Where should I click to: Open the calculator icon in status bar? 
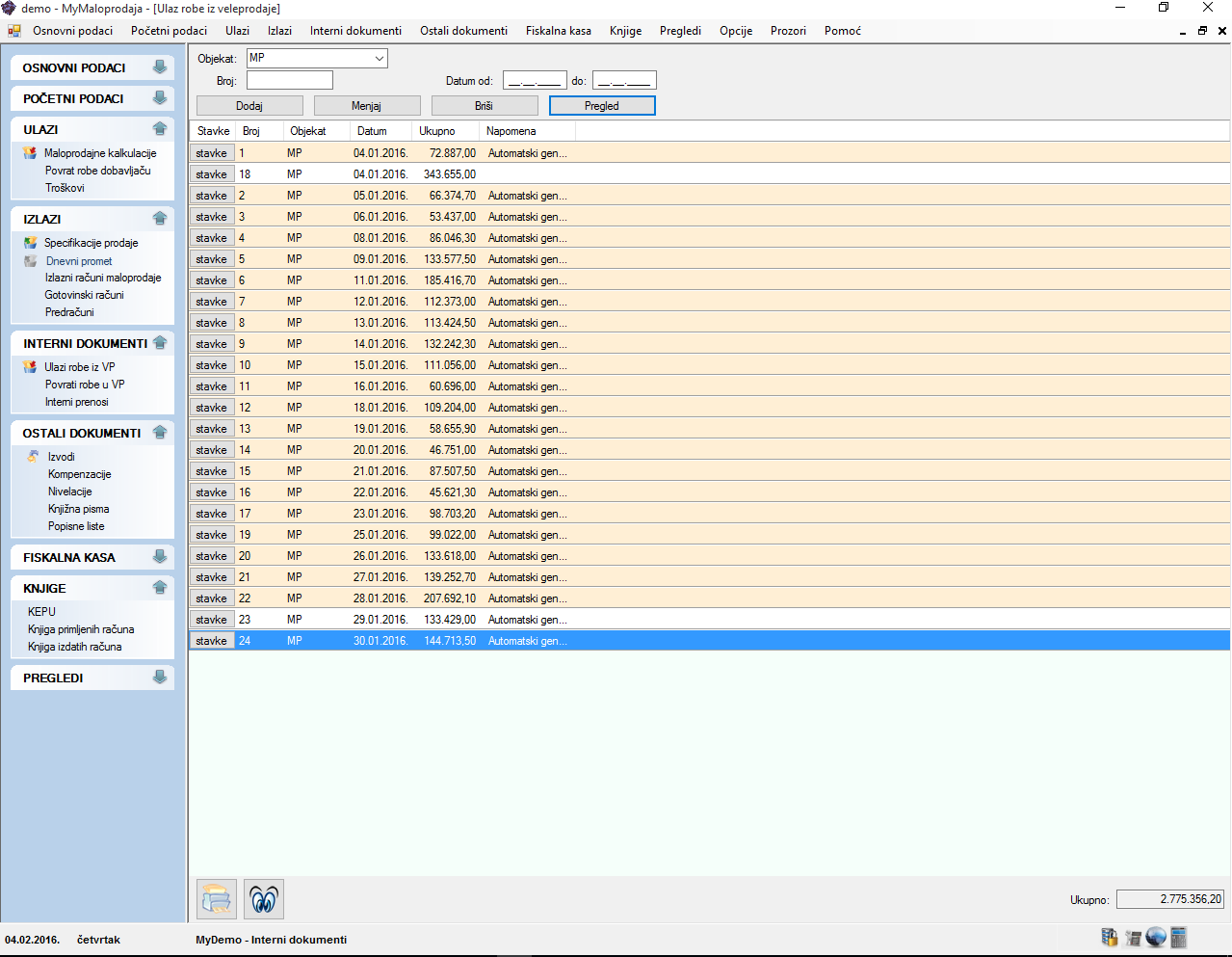1179,938
